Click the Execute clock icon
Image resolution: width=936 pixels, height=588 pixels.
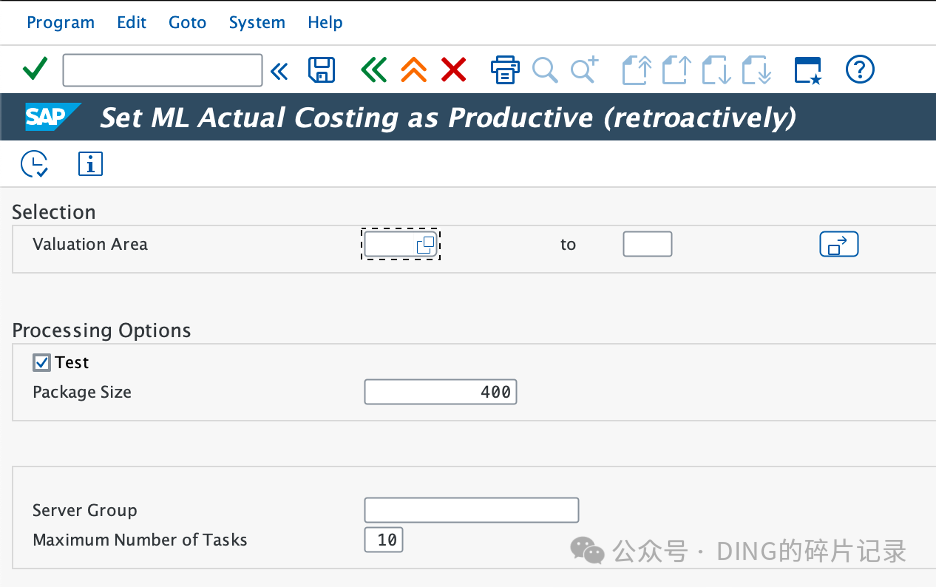pyautogui.click(x=35, y=164)
